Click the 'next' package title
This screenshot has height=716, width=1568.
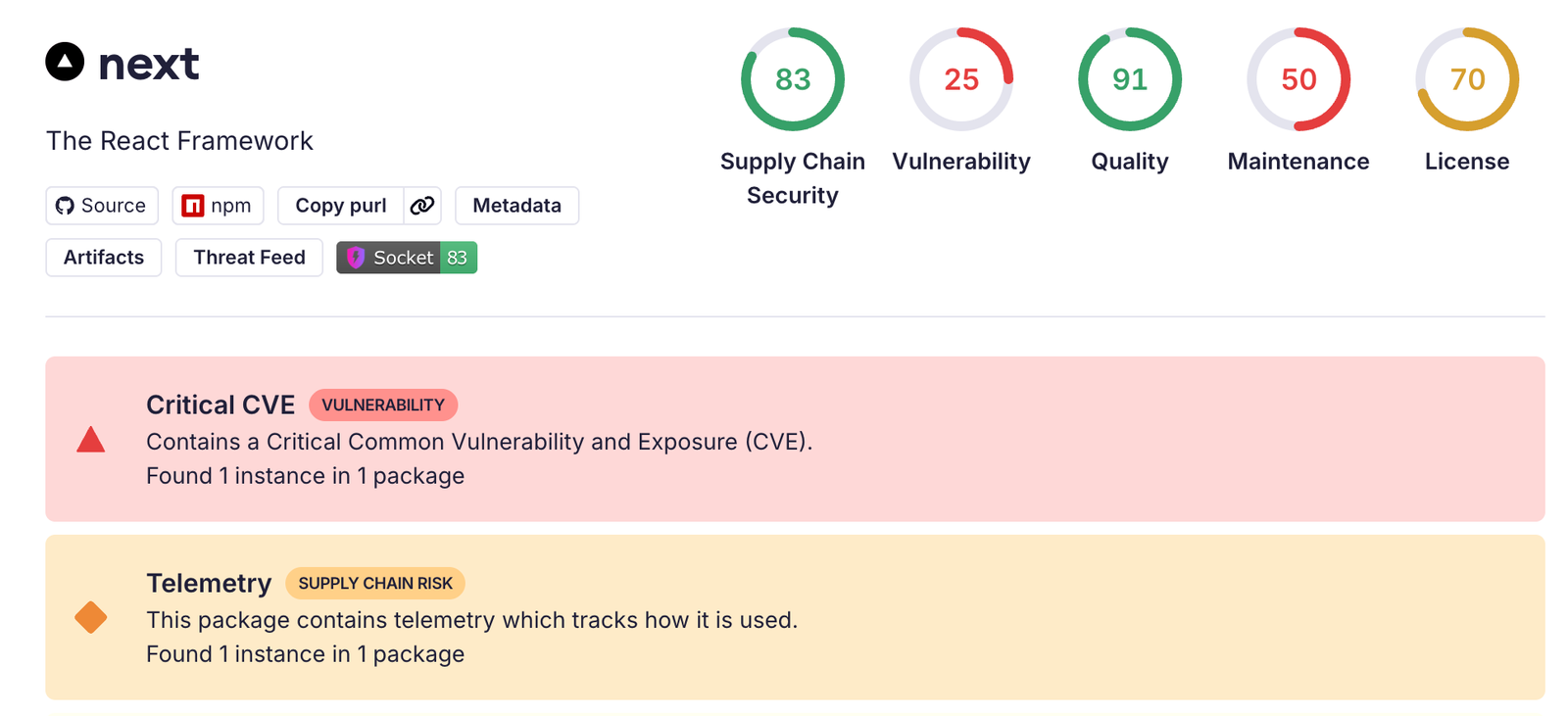tap(149, 64)
